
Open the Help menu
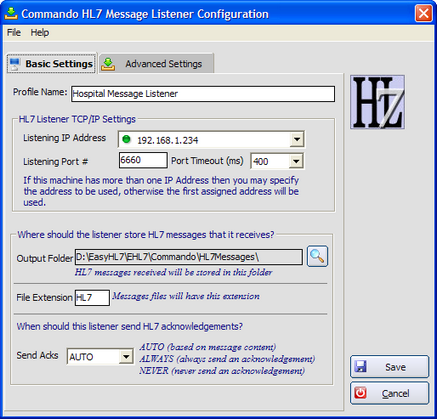click(x=40, y=33)
